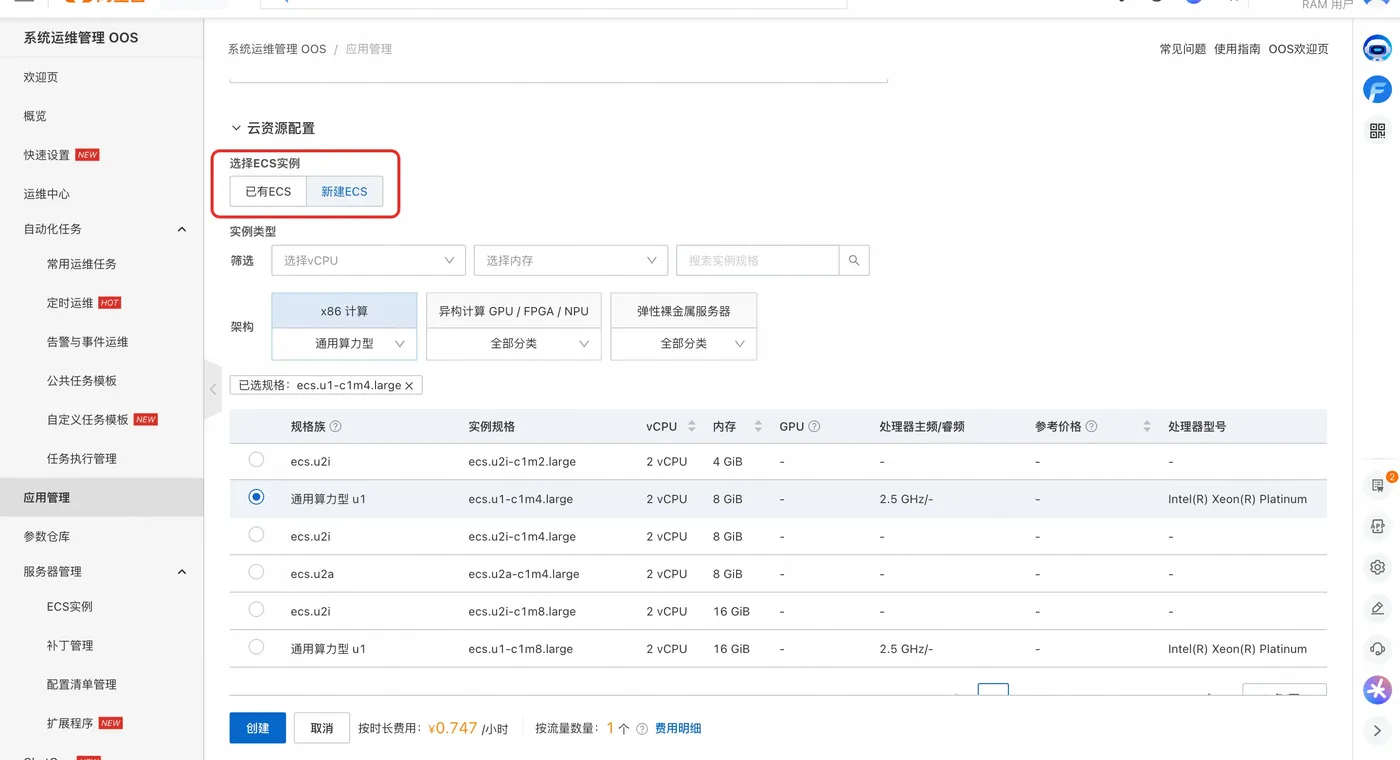The image size is (1400, 760).
Task: Open the 常见问题 link
Action: click(1183, 49)
